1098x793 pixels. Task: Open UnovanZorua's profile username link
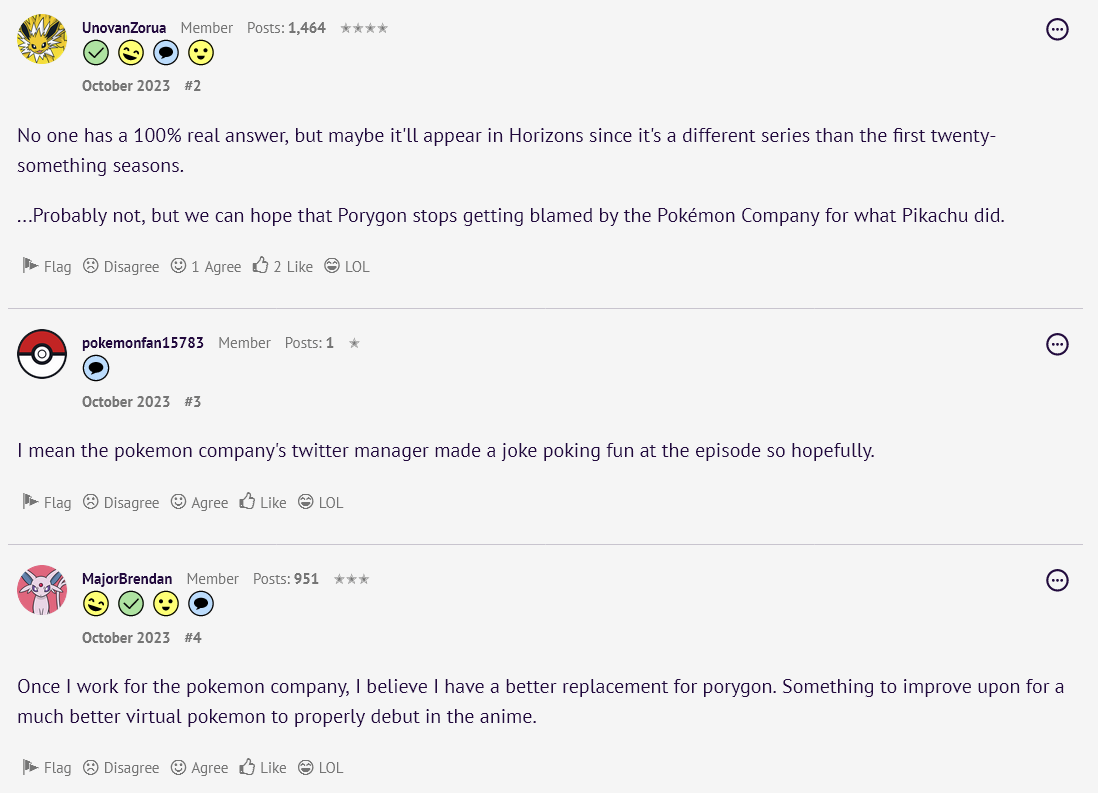[x=124, y=28]
